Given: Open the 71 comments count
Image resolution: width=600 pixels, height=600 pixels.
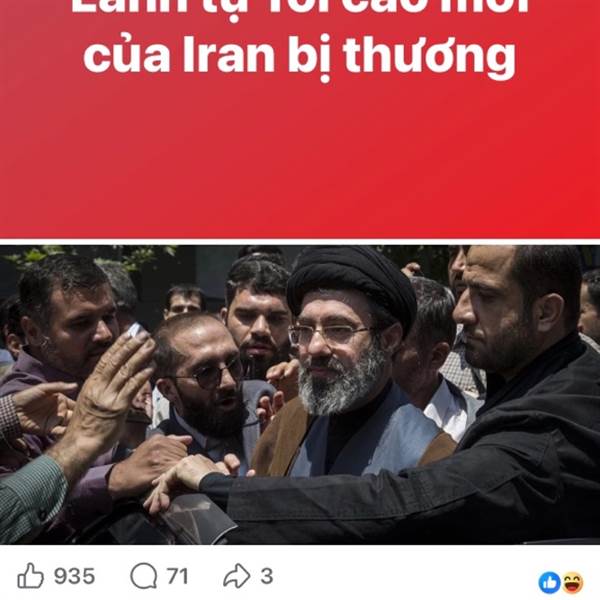Looking at the screenshot, I should [x=177, y=576].
